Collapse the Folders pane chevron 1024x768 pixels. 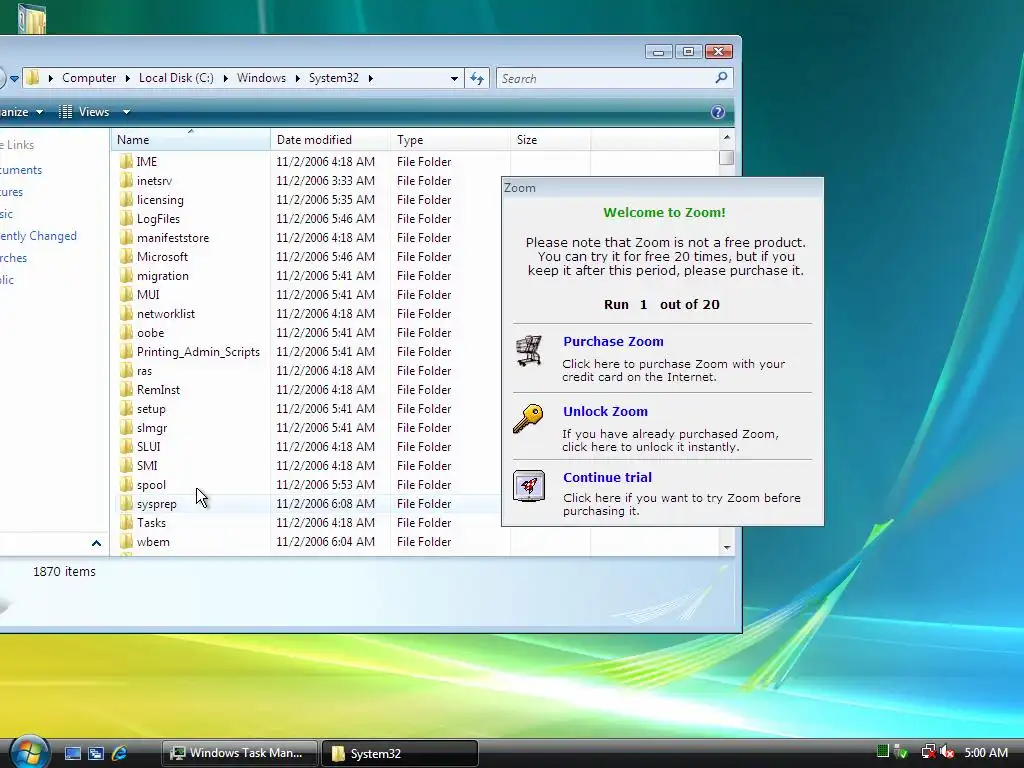[97, 543]
